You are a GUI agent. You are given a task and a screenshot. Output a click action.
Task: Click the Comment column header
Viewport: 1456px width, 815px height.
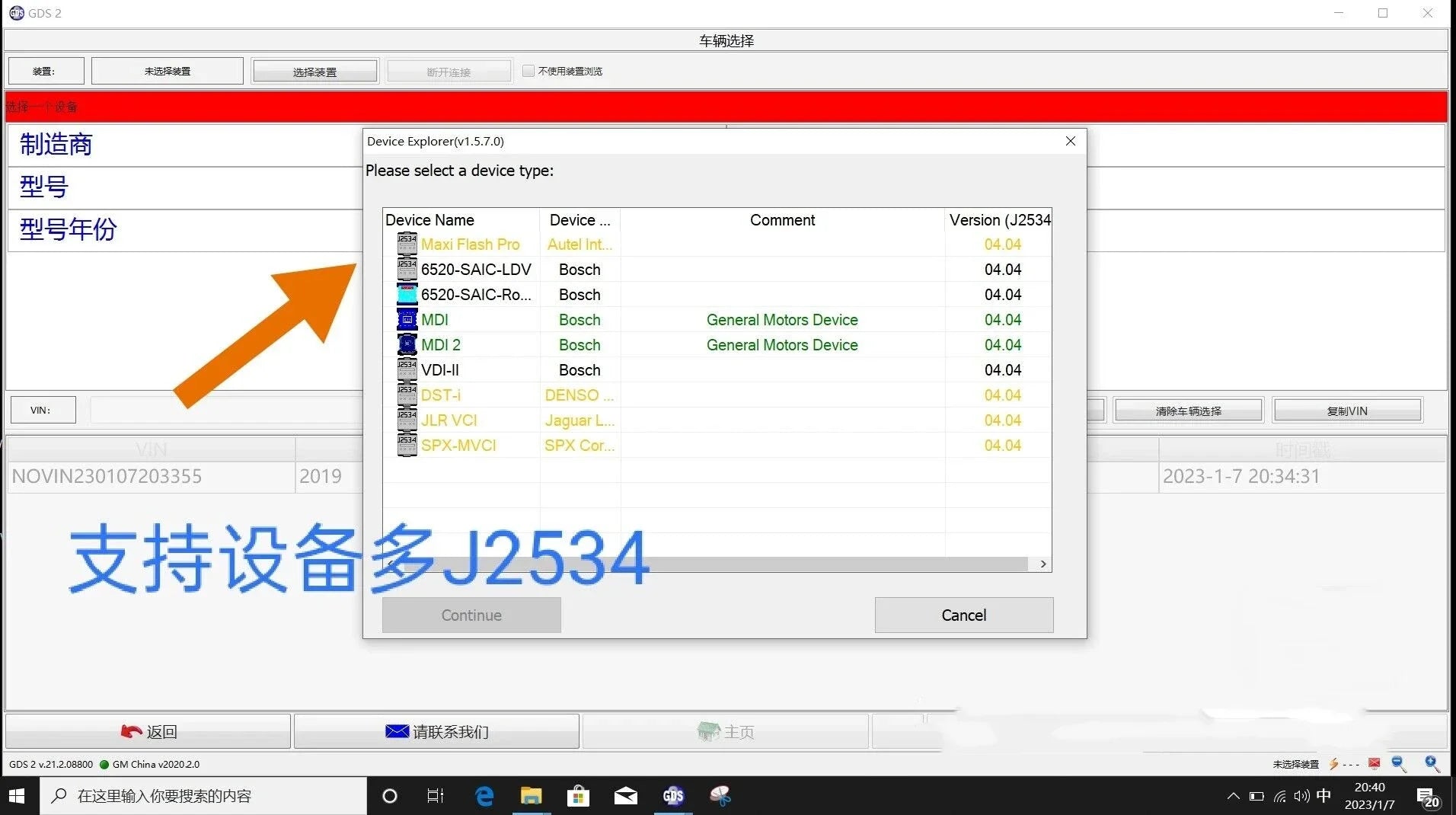point(782,220)
